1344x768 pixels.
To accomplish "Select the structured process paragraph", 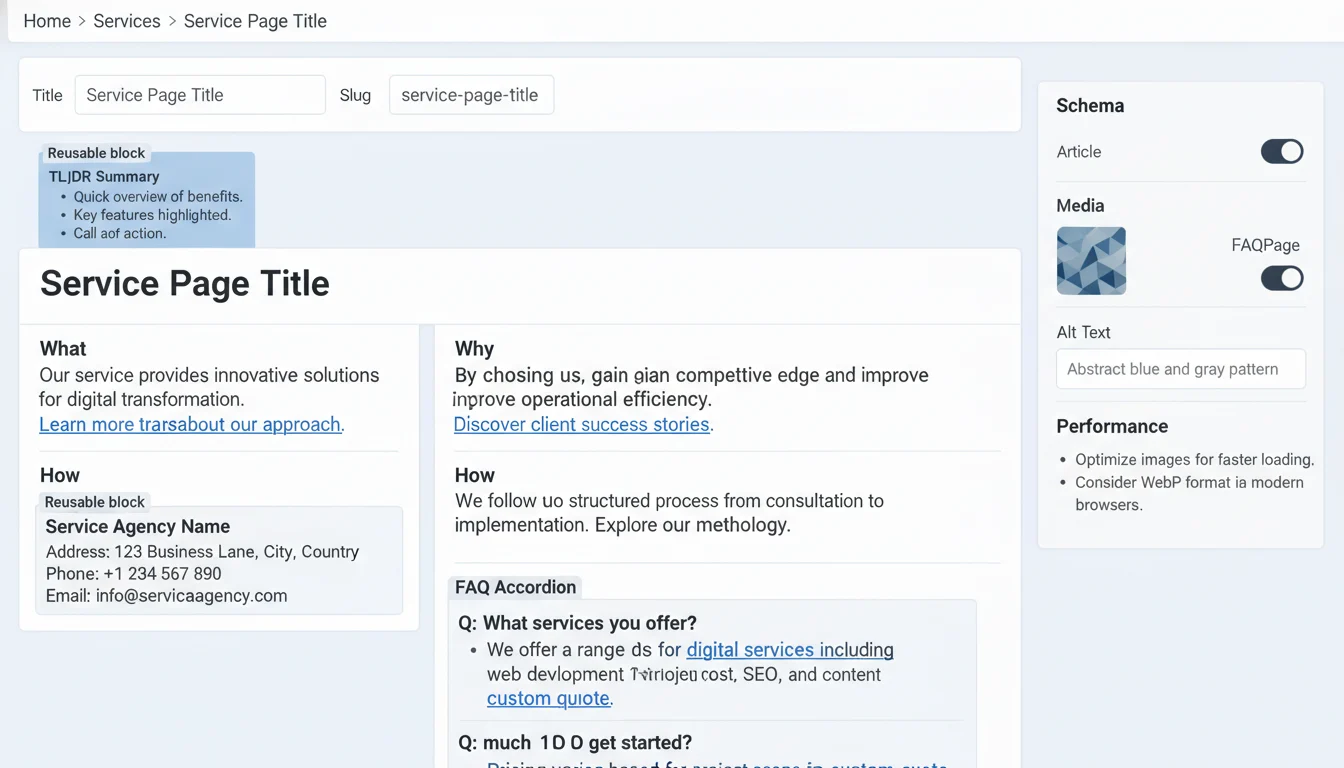I will (x=669, y=513).
